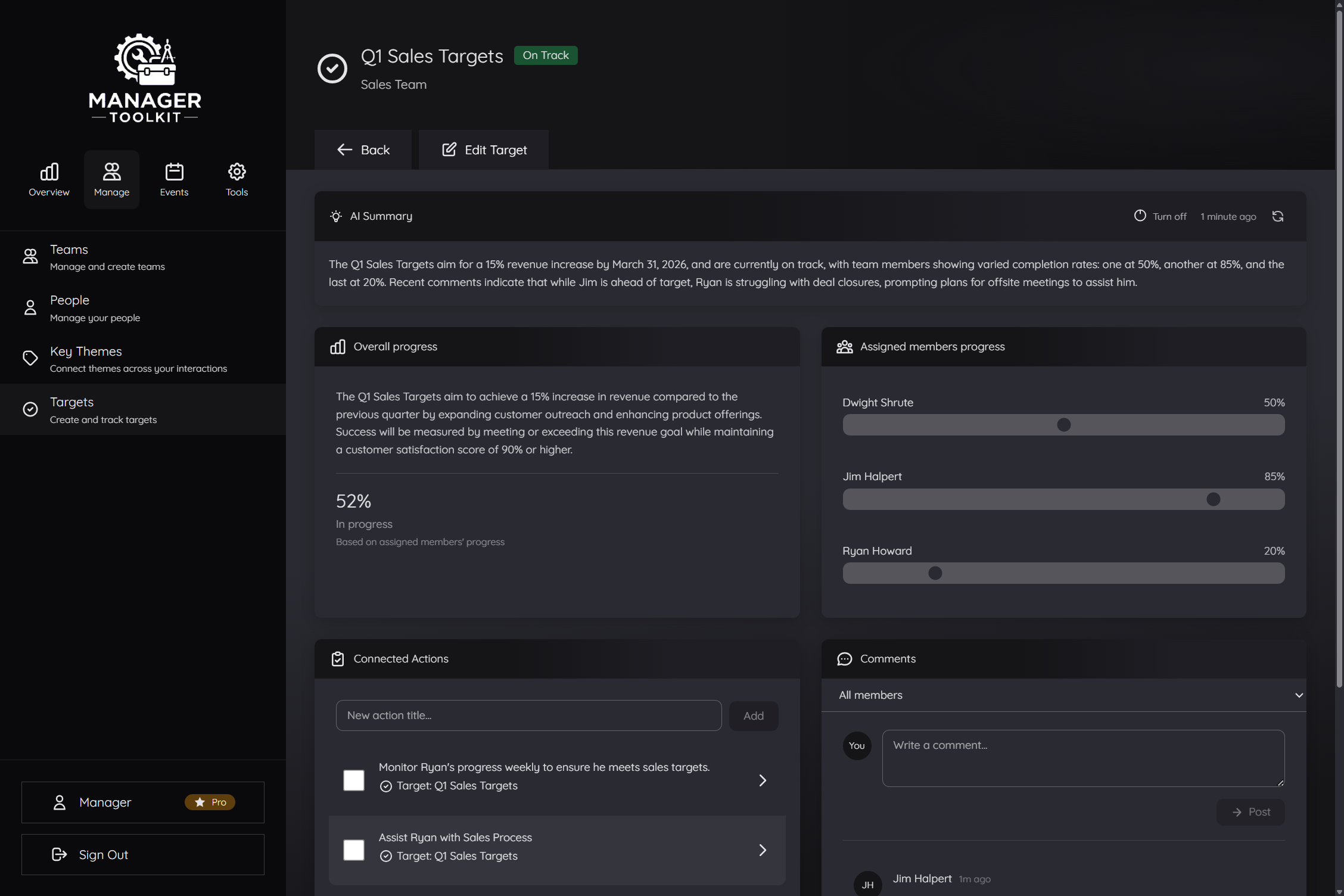Expand the Assist Ryan with Sales Process action
Viewport: 1344px width, 896px height.
click(x=763, y=850)
